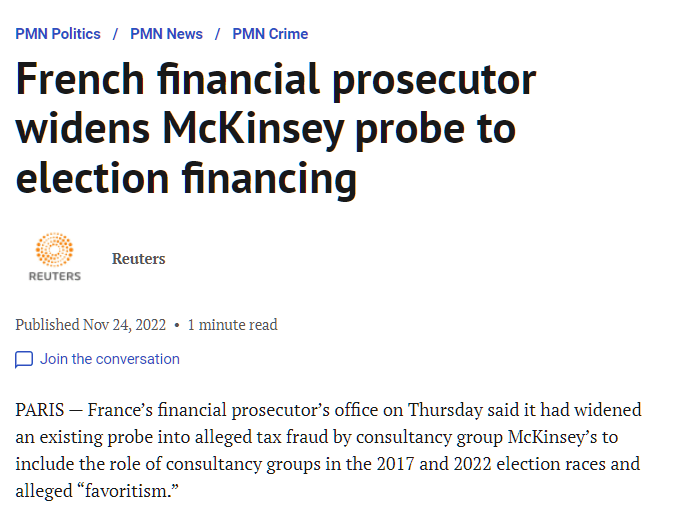The height and width of the screenshot is (516, 691).
Task: Click the bullet separator beside the publish date
Action: (177, 325)
